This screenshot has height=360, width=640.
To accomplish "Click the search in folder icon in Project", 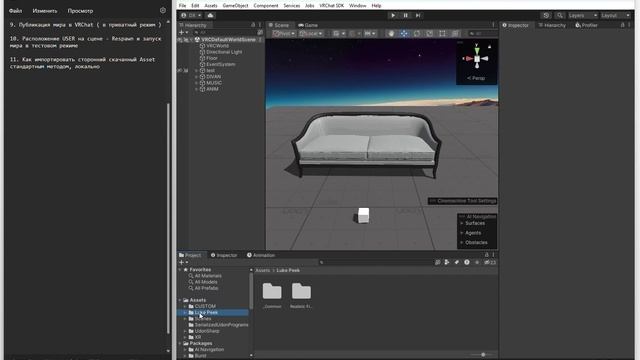I will pyautogui.click(x=438, y=262).
